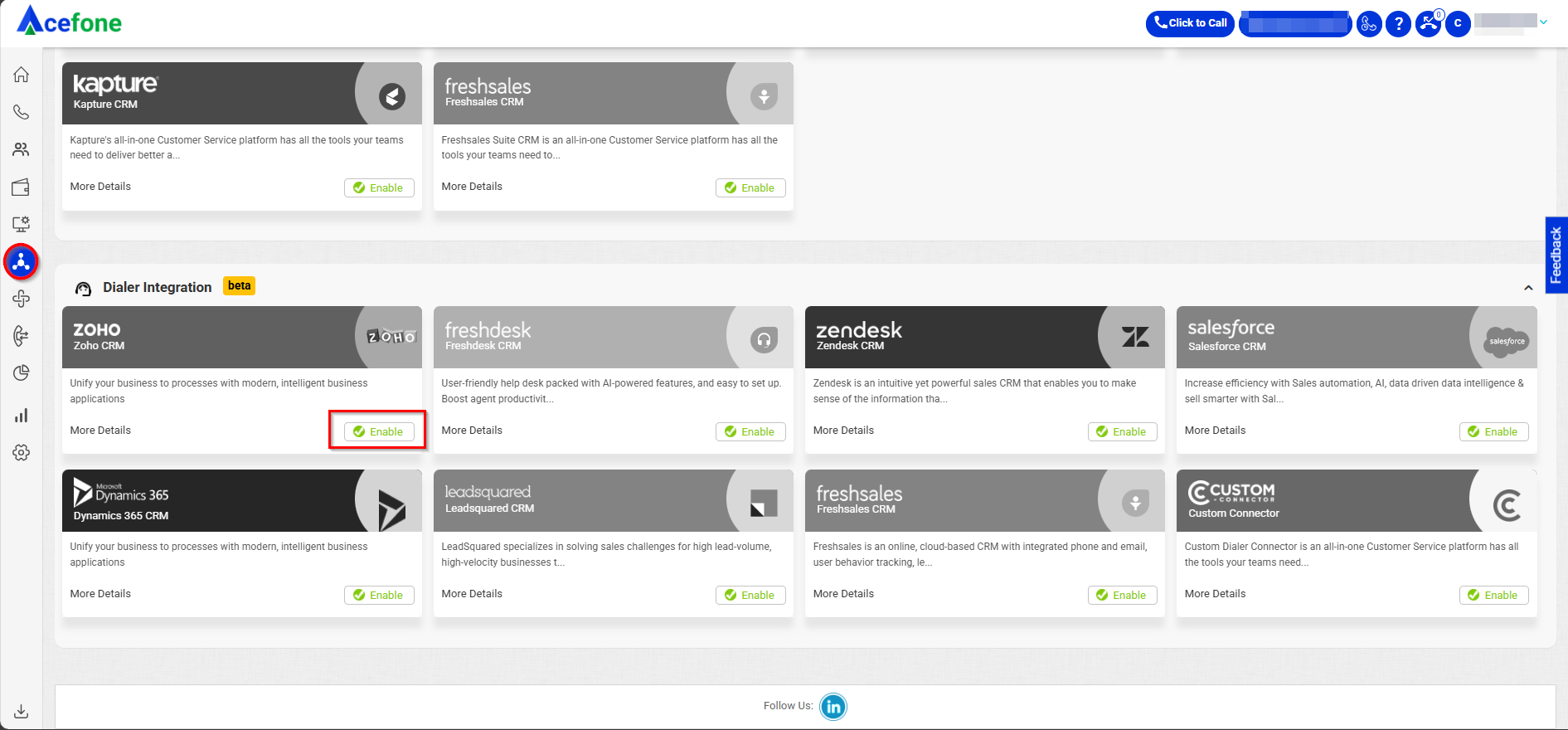Click the user avatar letter C
Viewport: 1568px width, 730px height.
1458,23
